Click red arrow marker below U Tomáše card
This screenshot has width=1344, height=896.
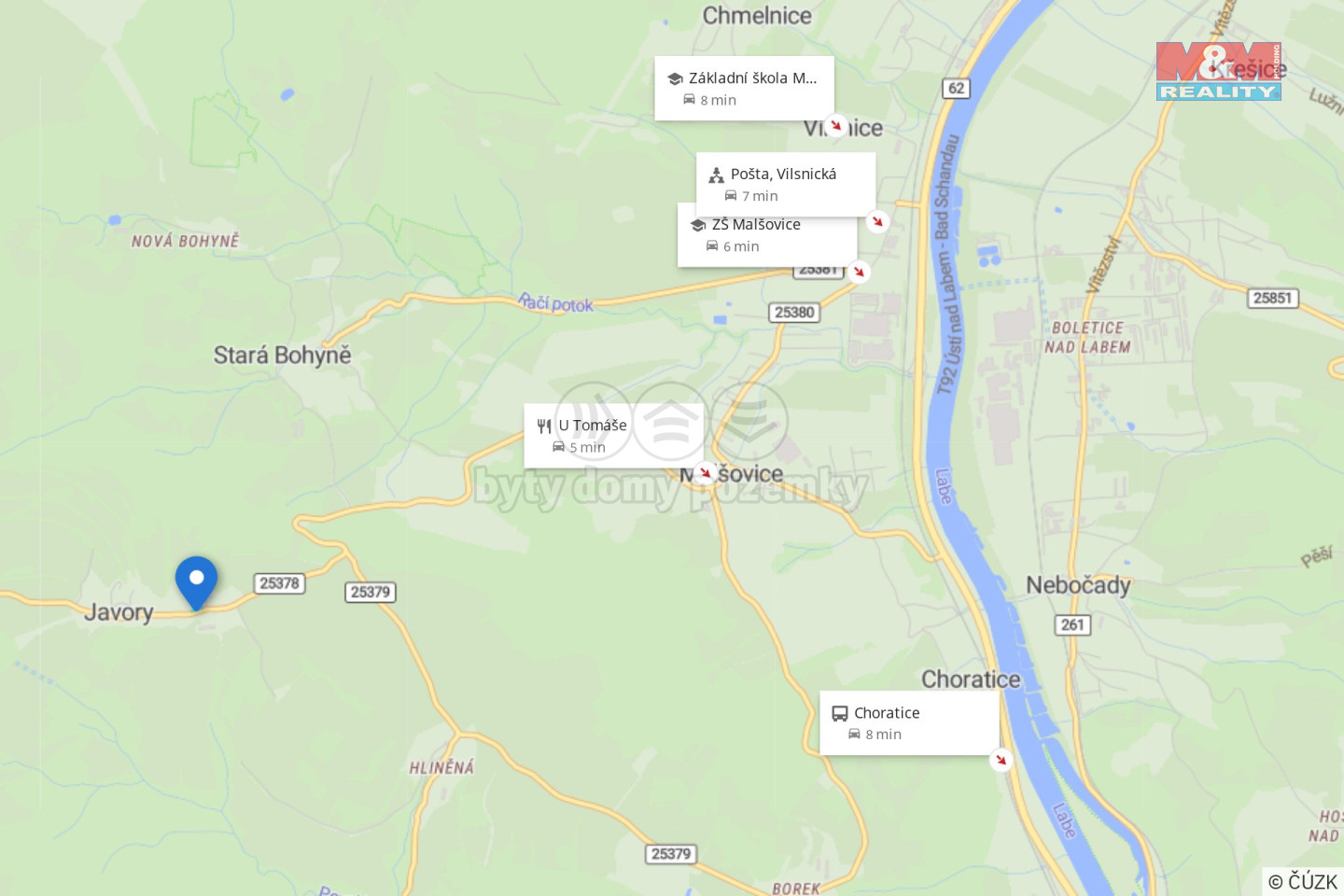point(706,473)
